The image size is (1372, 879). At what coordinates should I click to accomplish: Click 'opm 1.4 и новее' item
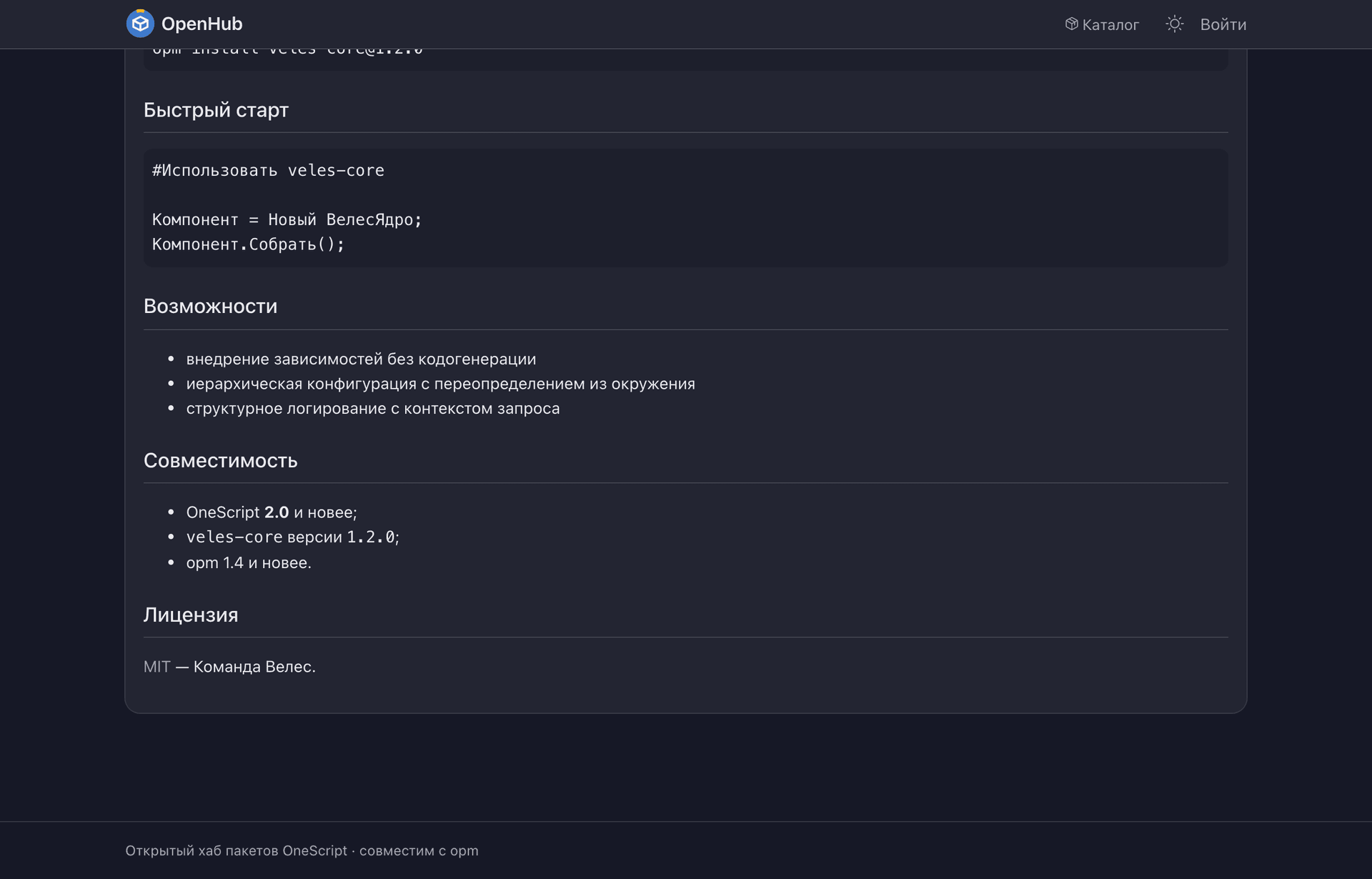tap(249, 563)
